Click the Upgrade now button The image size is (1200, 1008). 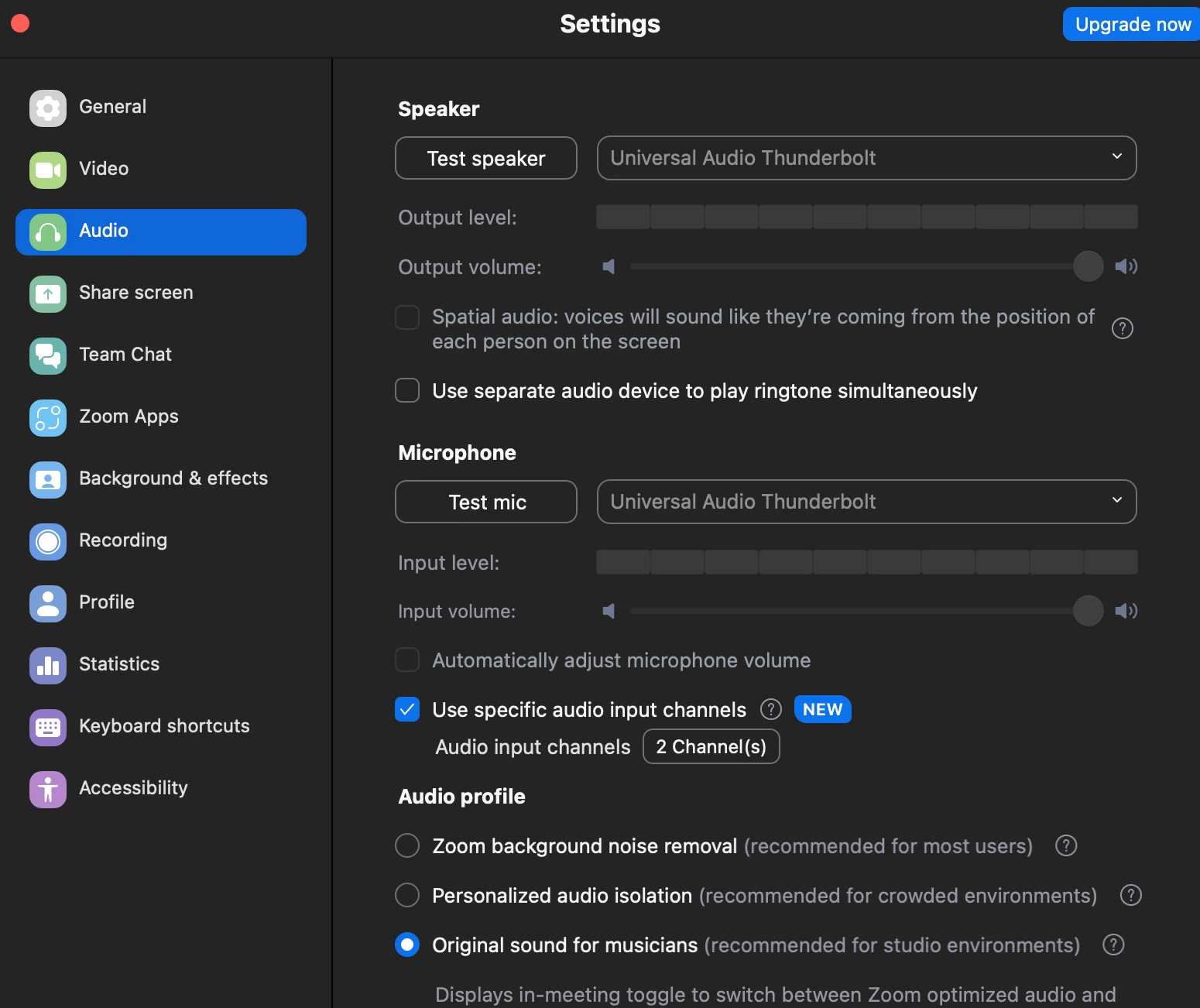(1132, 25)
